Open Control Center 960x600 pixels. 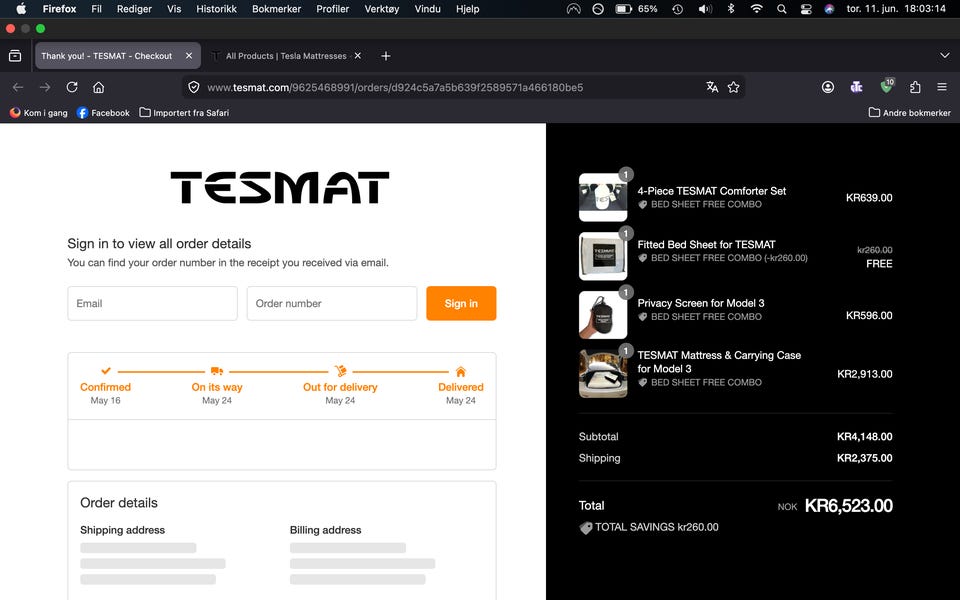pos(806,9)
